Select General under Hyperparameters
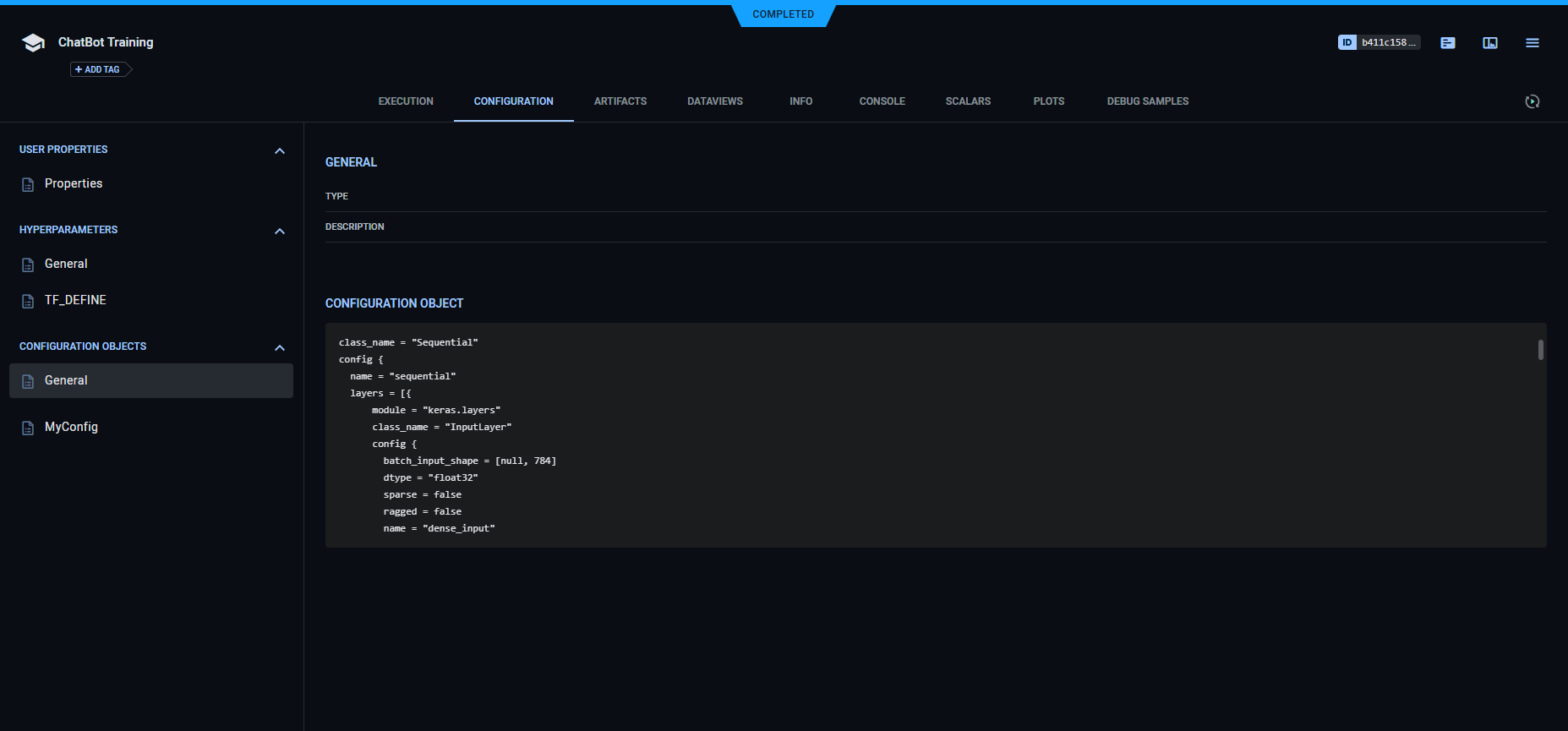Image resolution: width=1568 pixels, height=731 pixels. click(66, 264)
